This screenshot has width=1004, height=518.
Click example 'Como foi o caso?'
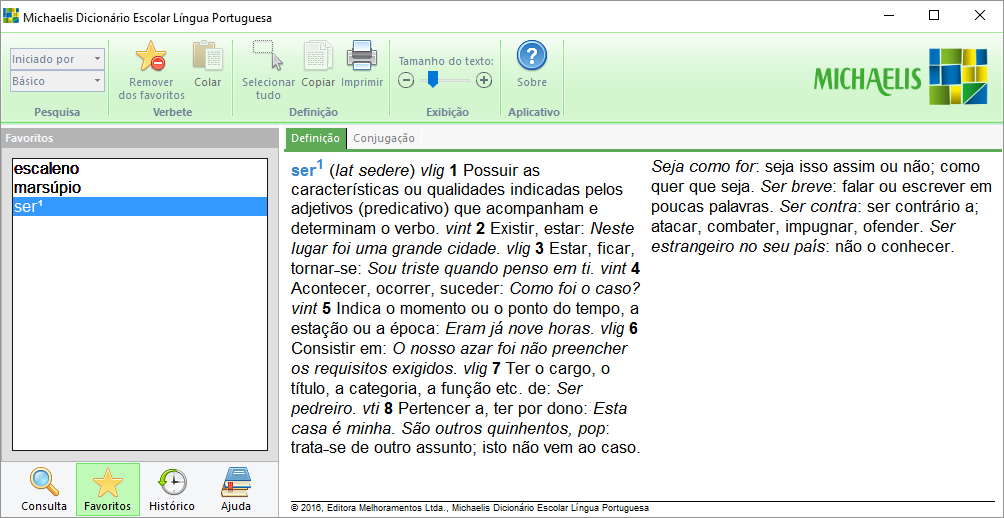pyautogui.click(x=574, y=289)
